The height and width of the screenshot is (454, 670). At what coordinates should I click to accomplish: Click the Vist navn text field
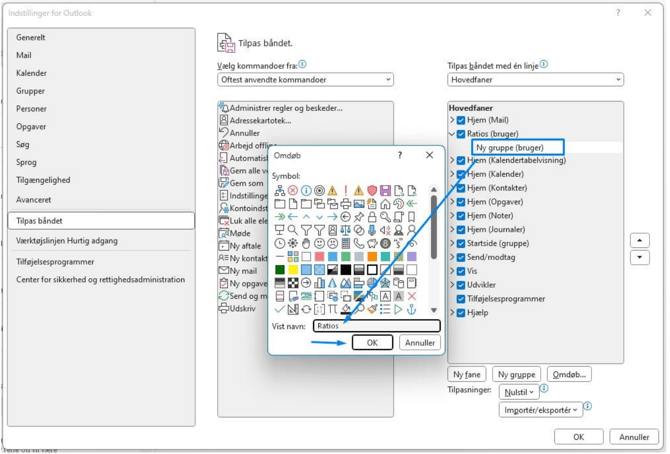377,325
